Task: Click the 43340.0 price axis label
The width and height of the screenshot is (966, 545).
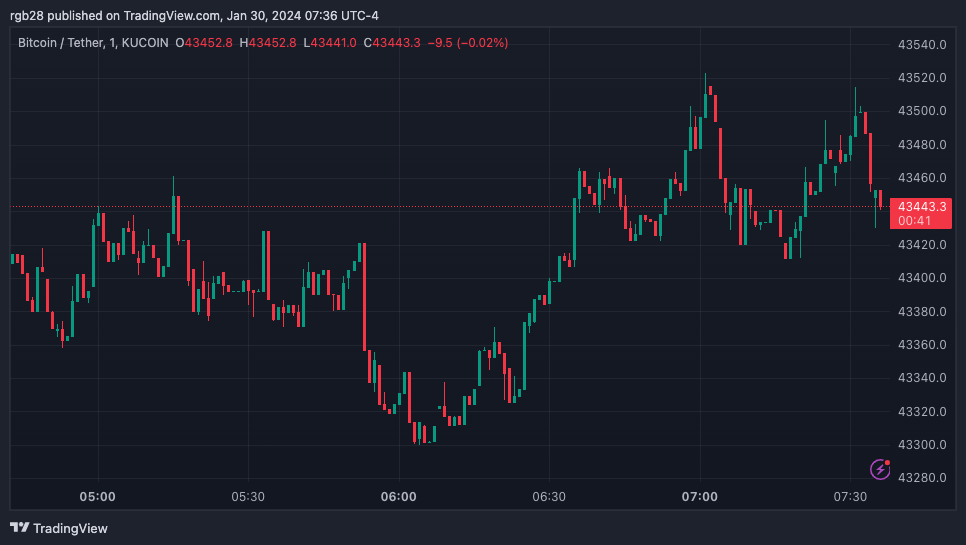Action: click(922, 378)
